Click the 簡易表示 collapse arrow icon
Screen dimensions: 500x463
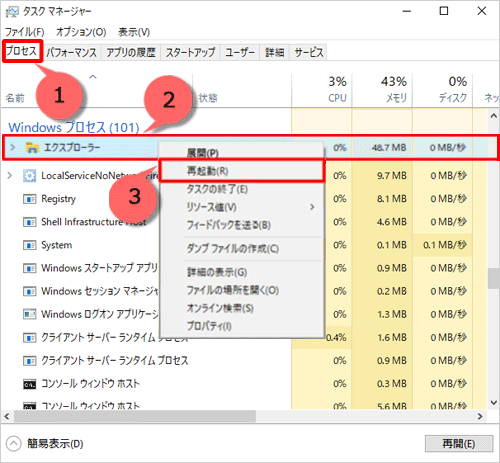pyautogui.click(x=13, y=444)
